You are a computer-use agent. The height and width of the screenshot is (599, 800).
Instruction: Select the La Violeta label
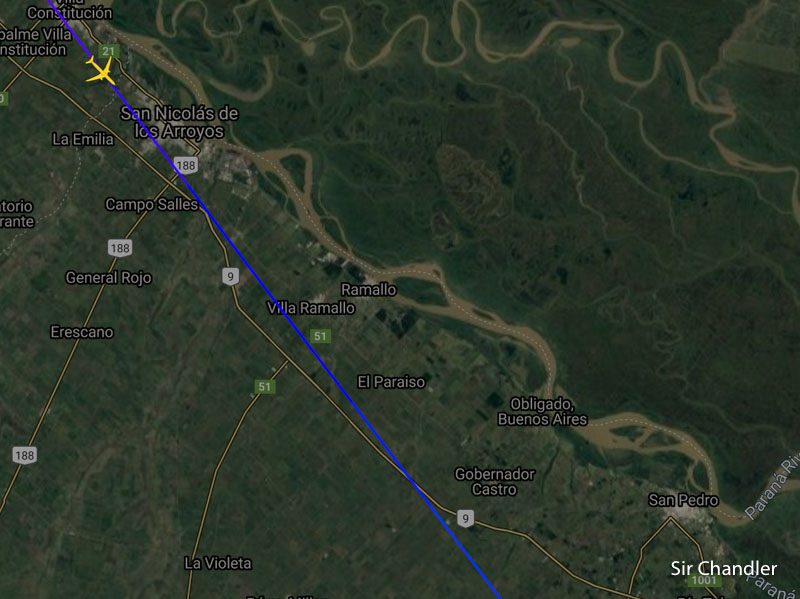[x=218, y=563]
